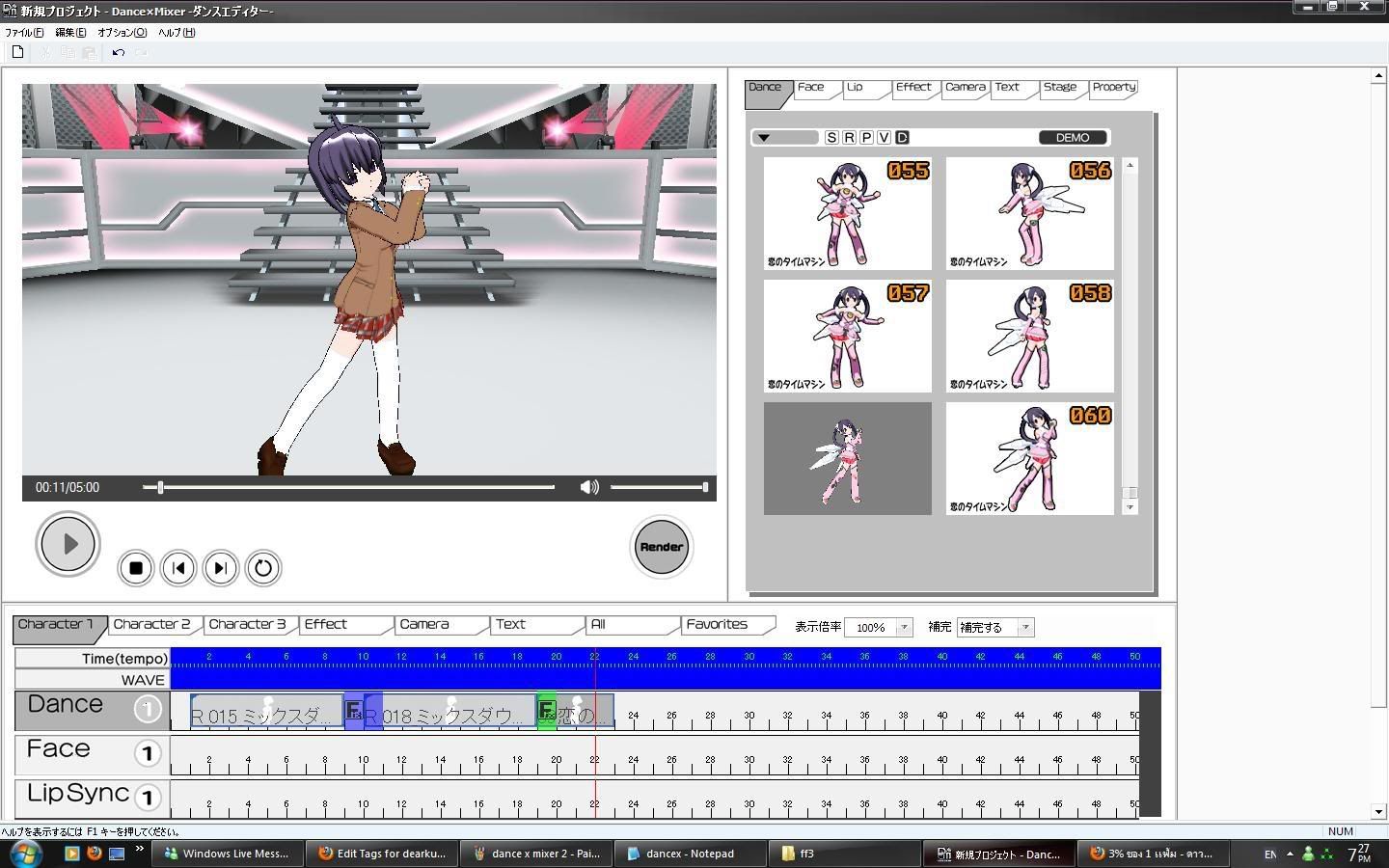Viewport: 1389px width, 868px height.
Task: Select dance motion thumbnail 058
Action: [1030, 336]
